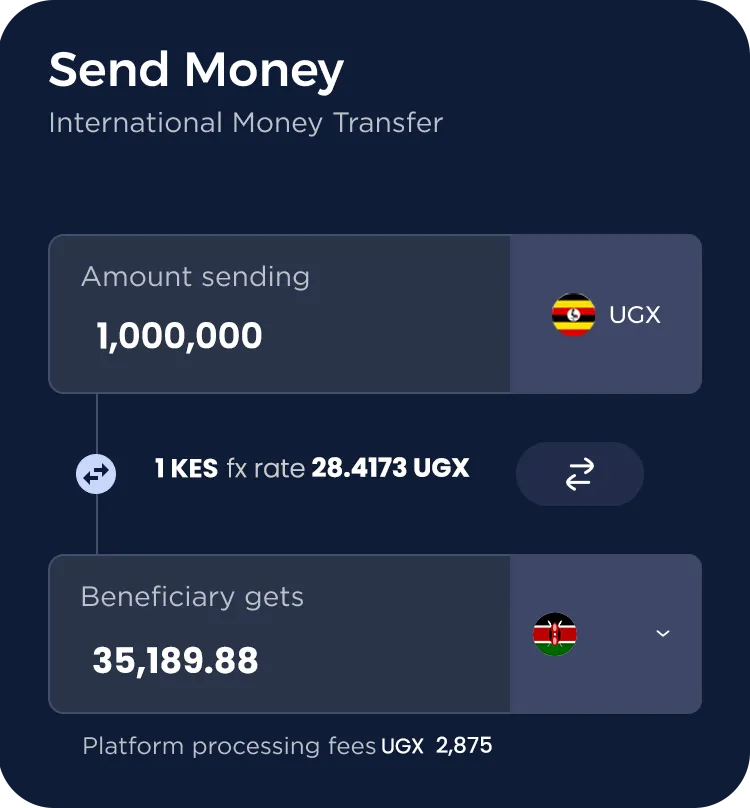Click the Beneficiary gets label
The height and width of the screenshot is (808, 750).
click(192, 597)
